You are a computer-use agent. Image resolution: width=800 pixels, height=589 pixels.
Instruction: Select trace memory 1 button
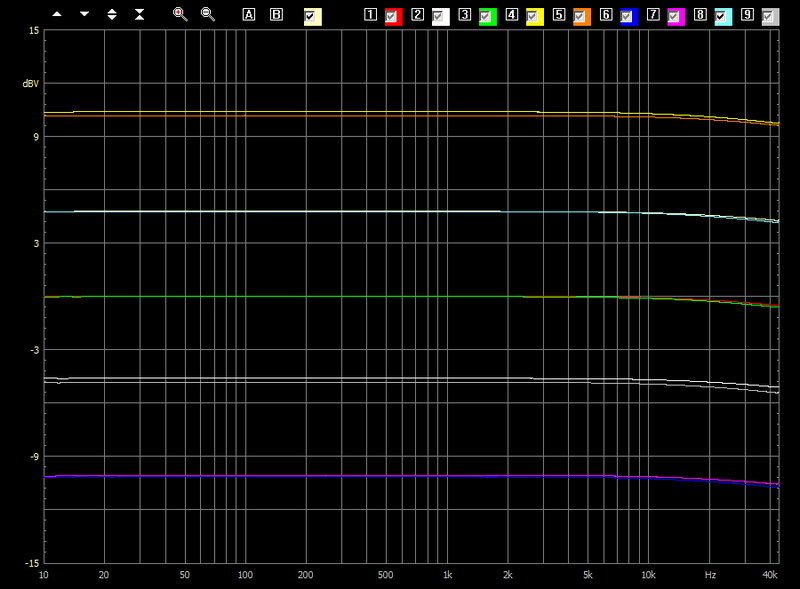[x=370, y=14]
